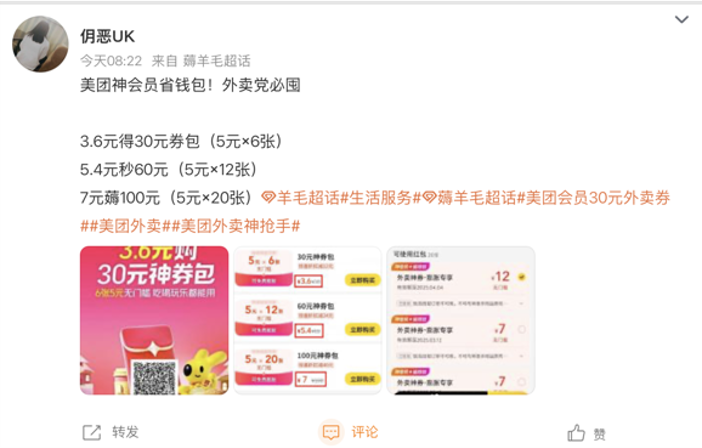Viewport: 702px width, 448px height.
Task: Click the repost share icon
Action: tap(92, 432)
